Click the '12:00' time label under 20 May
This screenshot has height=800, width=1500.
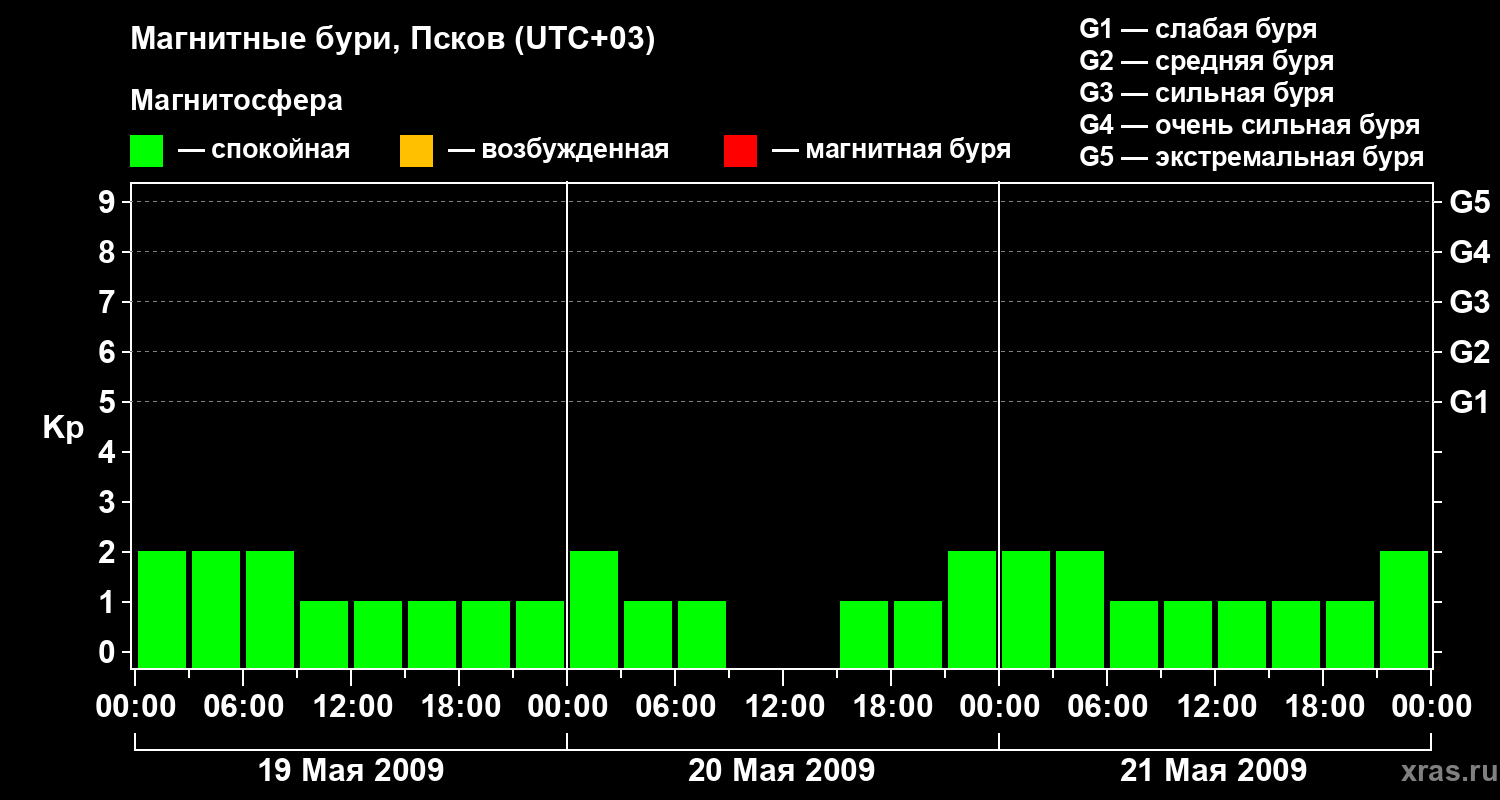click(783, 707)
